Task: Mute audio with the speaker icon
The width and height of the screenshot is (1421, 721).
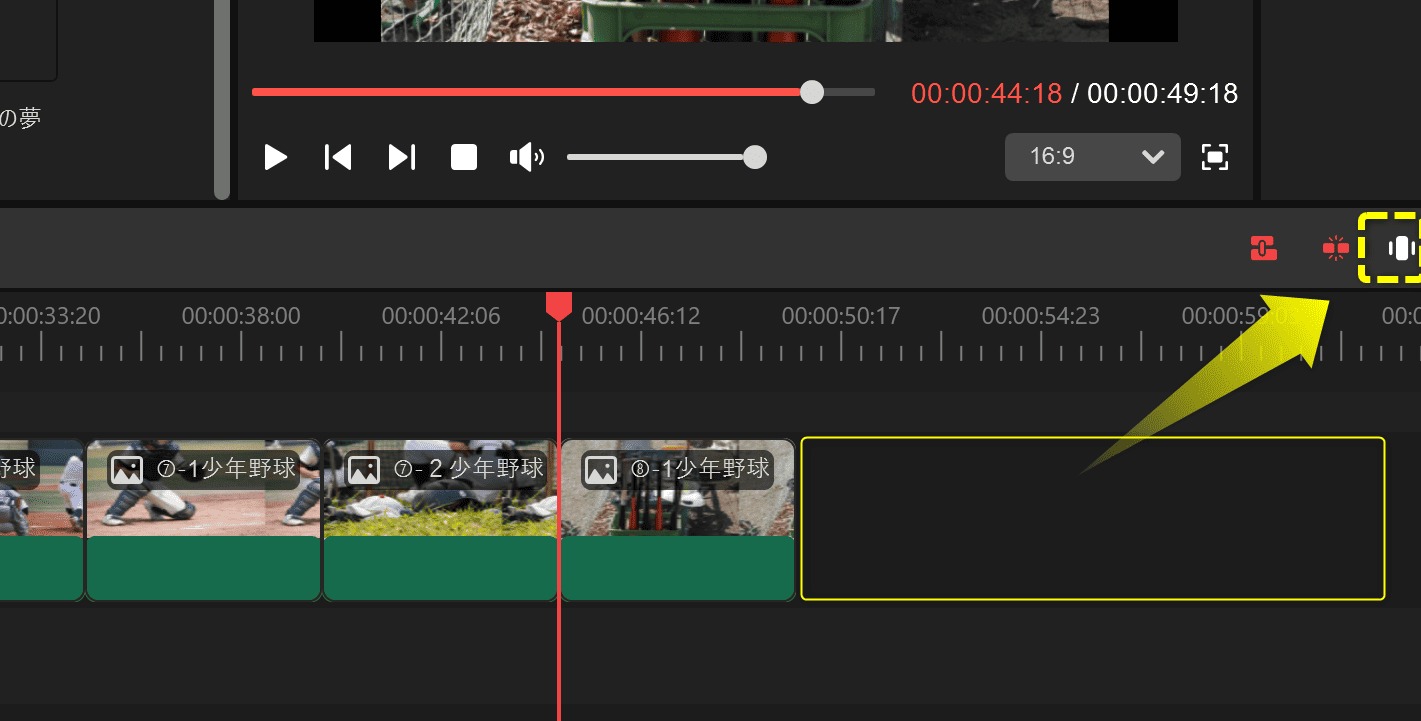Action: (x=526, y=157)
